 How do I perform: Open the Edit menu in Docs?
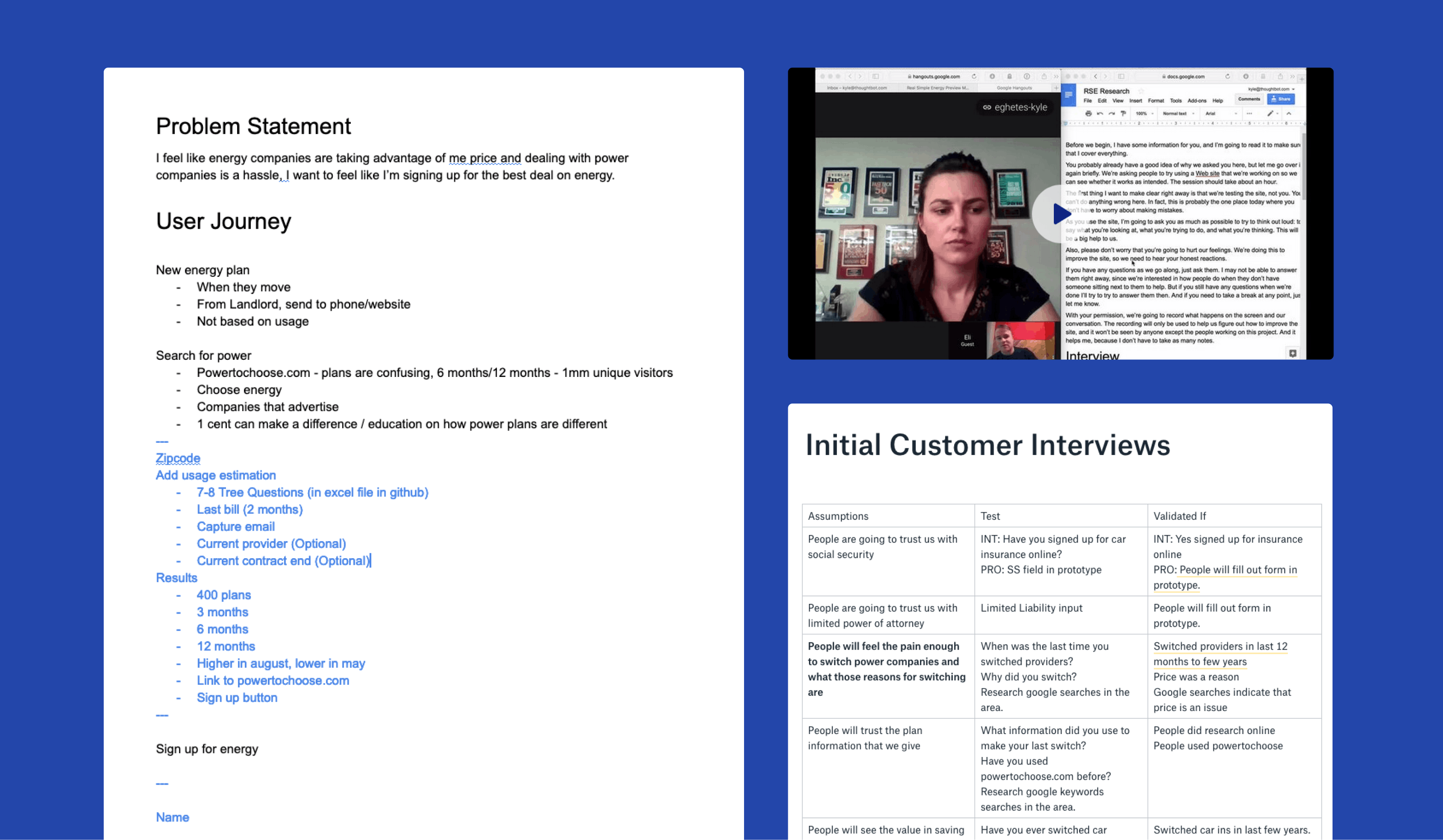(1102, 101)
